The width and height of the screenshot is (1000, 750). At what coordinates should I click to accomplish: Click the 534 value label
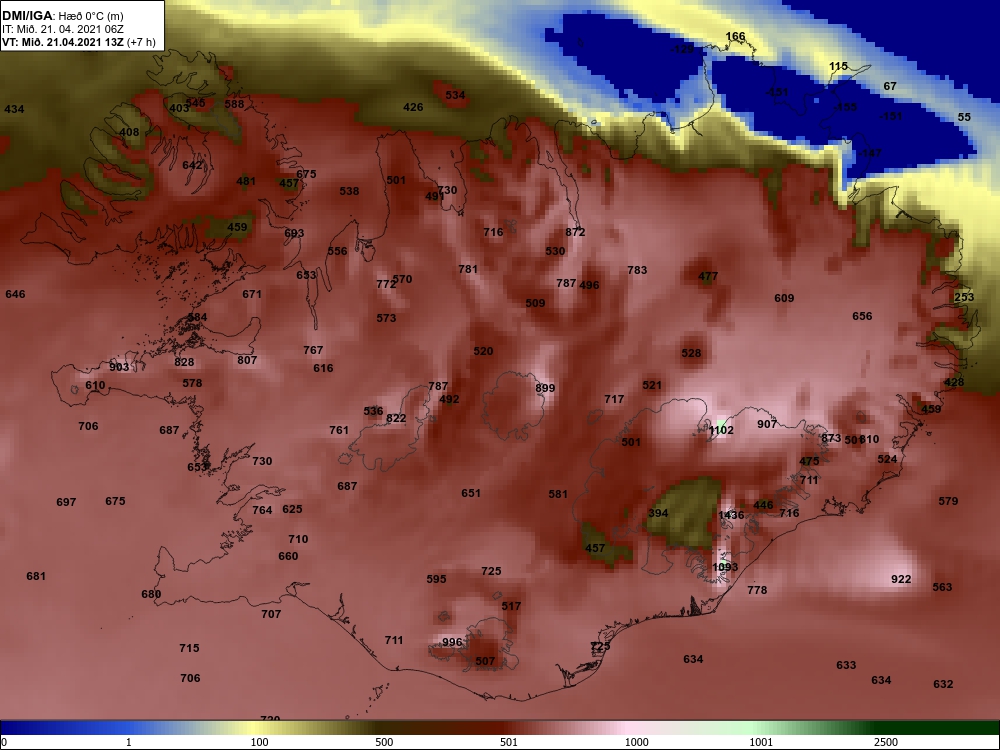click(x=455, y=96)
